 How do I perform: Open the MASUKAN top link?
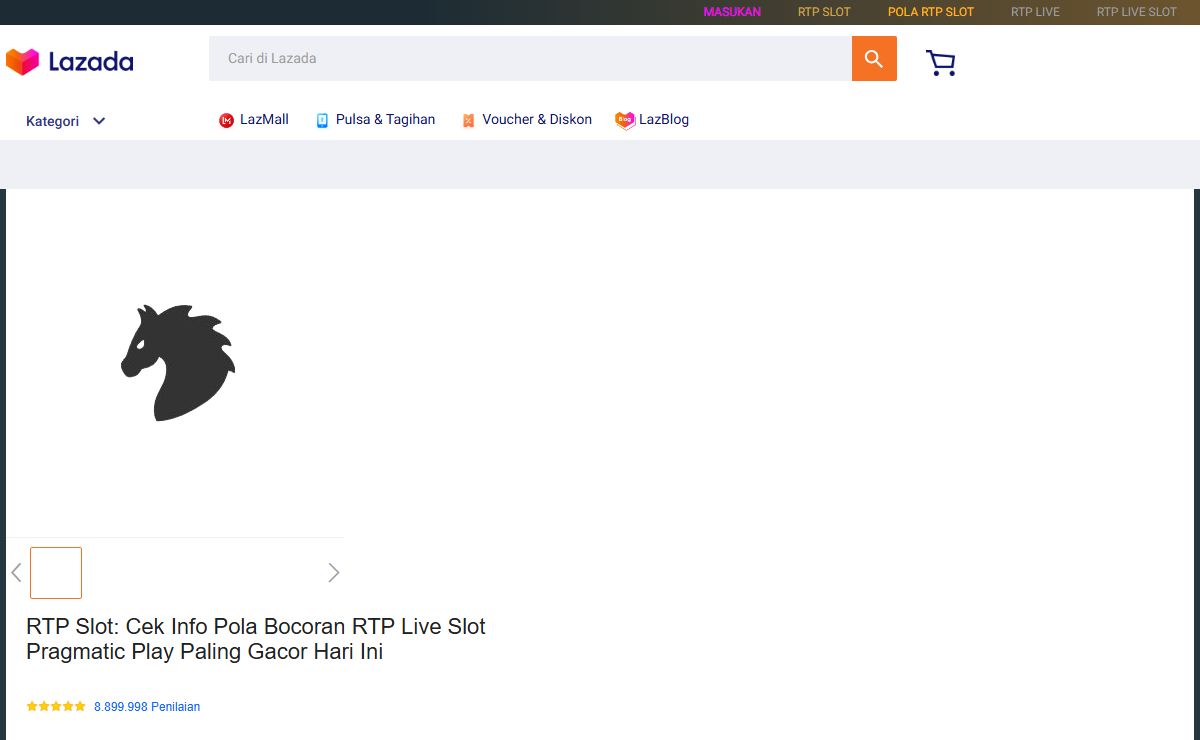click(x=732, y=12)
